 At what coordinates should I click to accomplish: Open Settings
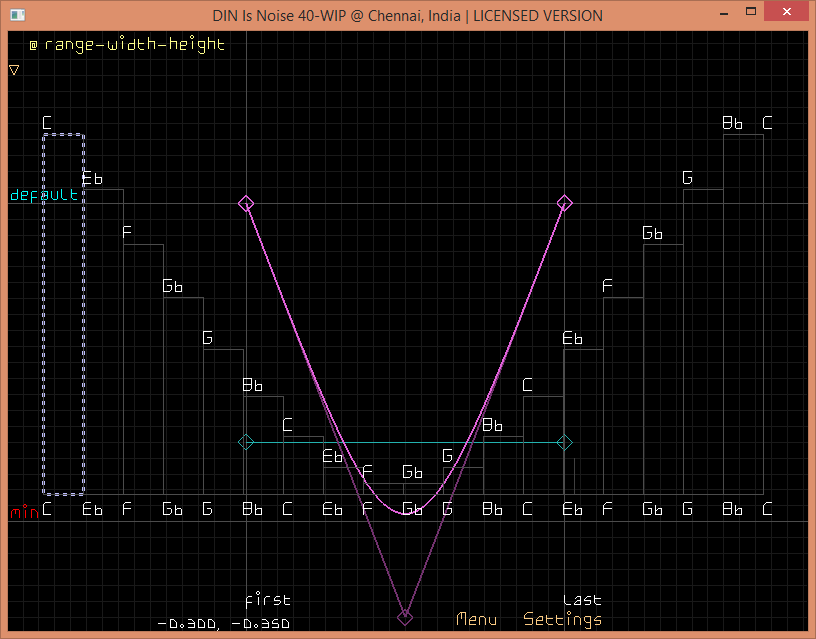coord(562,619)
